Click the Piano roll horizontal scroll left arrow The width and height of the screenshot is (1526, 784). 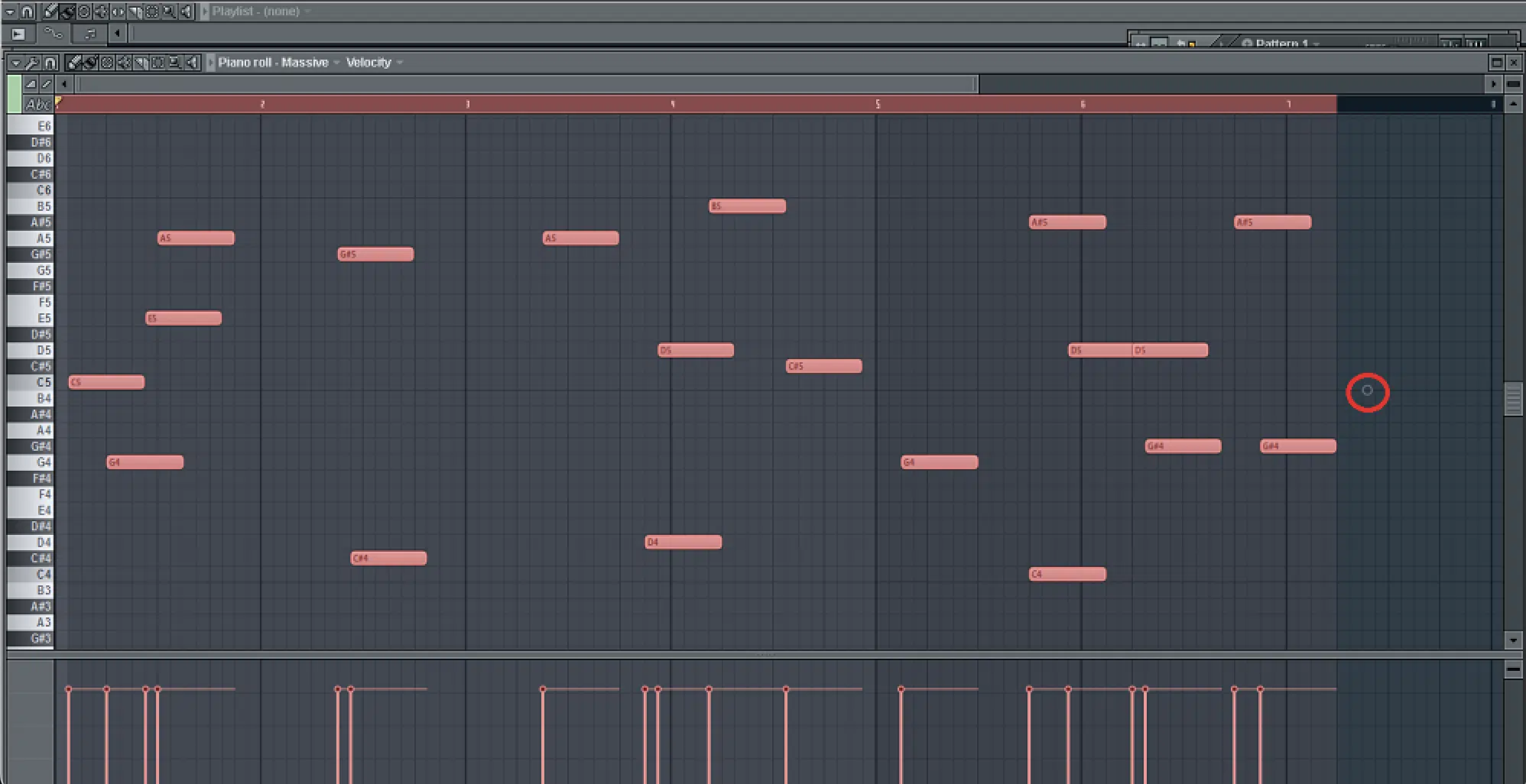[64, 84]
